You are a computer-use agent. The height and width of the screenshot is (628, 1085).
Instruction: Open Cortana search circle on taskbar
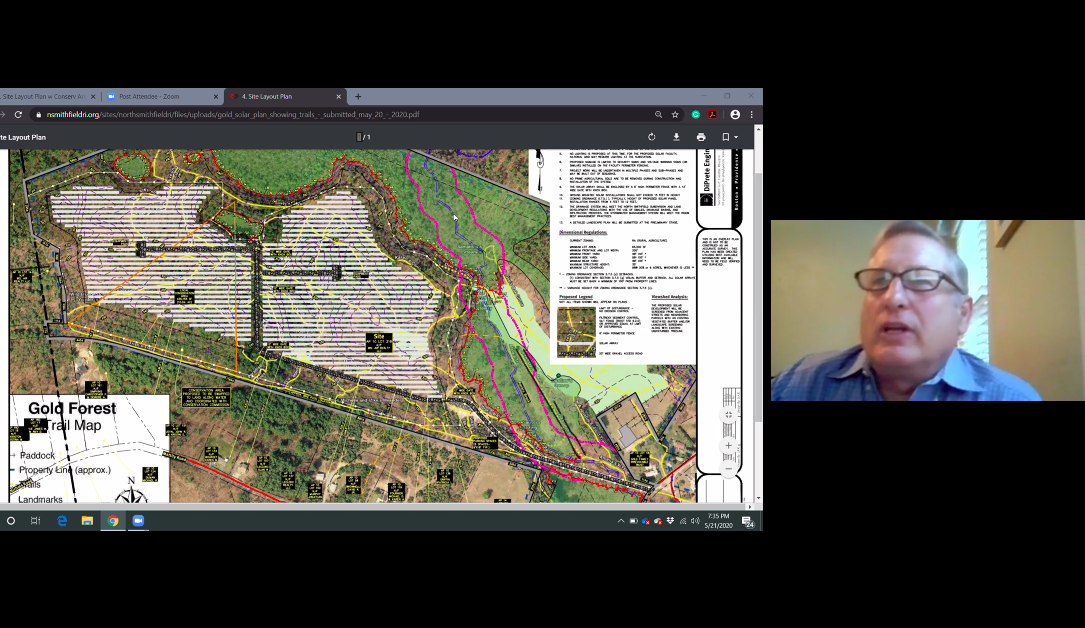pyautogui.click(x=10, y=521)
